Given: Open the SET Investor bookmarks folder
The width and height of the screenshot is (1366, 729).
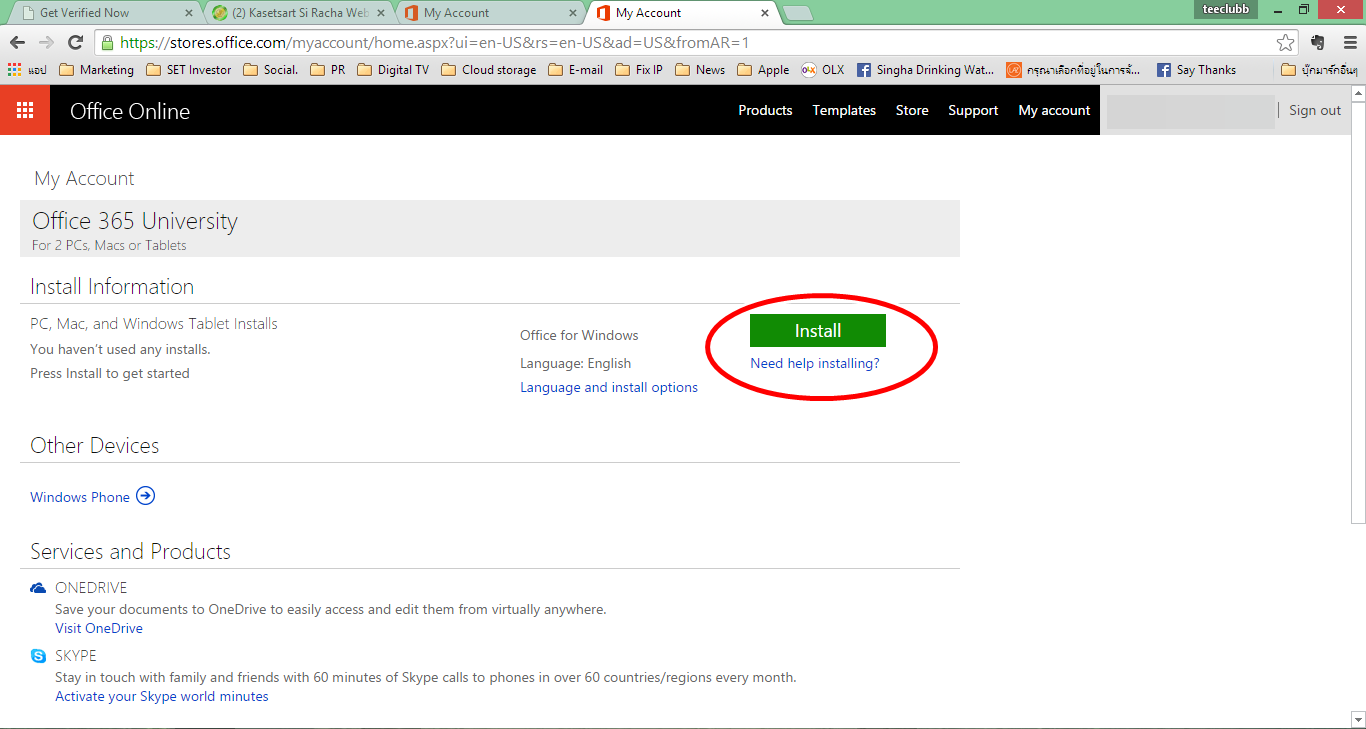Looking at the screenshot, I should click(x=189, y=70).
